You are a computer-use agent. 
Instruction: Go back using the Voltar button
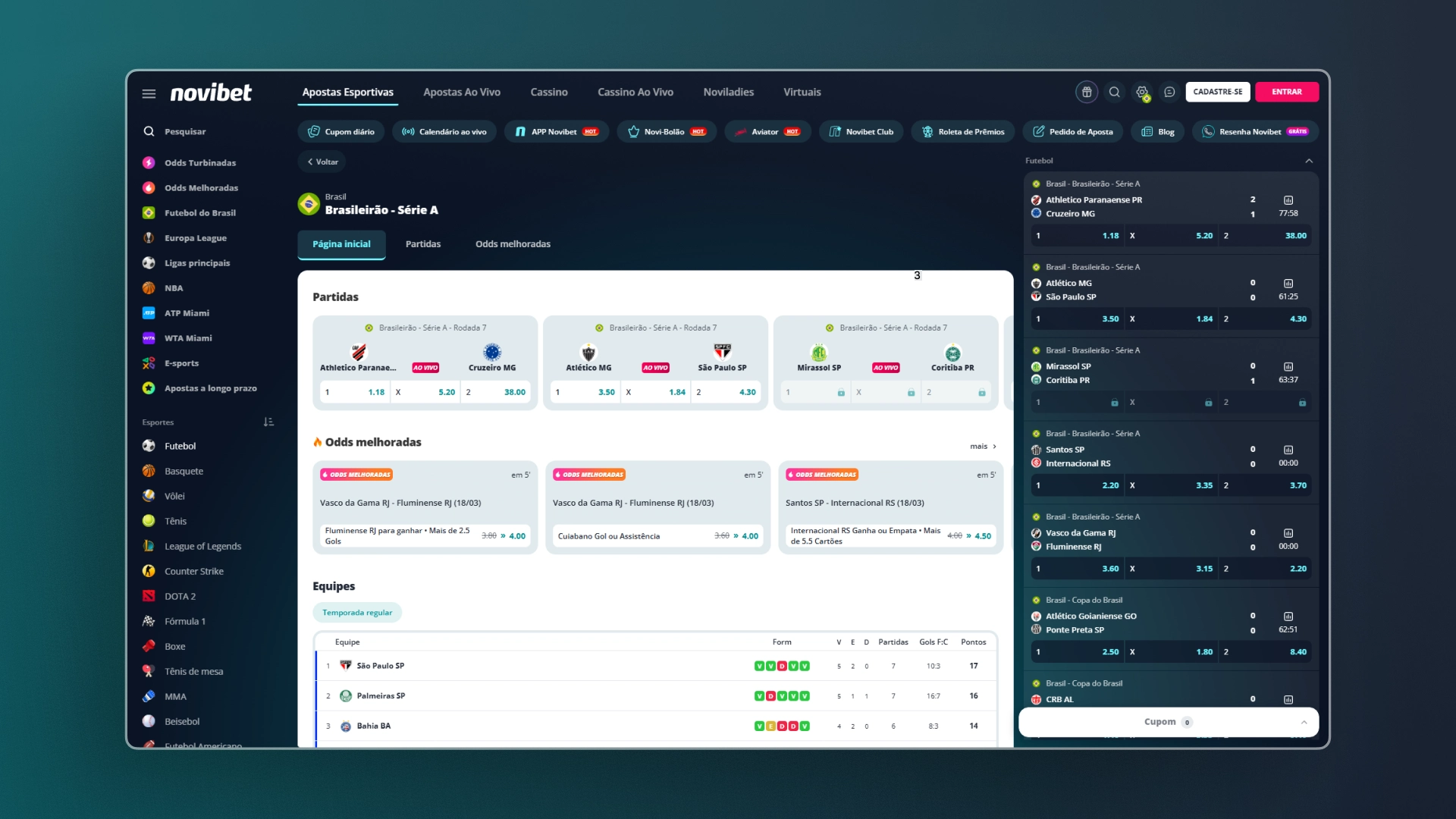322,162
